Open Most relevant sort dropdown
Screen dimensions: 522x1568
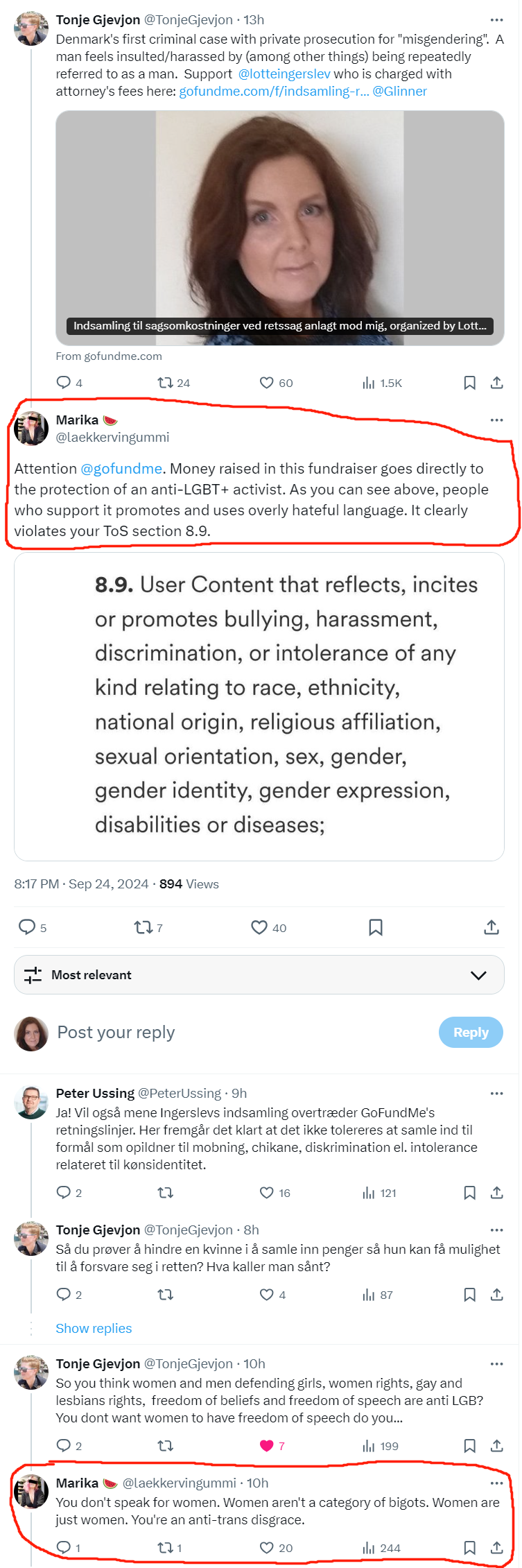click(x=259, y=975)
